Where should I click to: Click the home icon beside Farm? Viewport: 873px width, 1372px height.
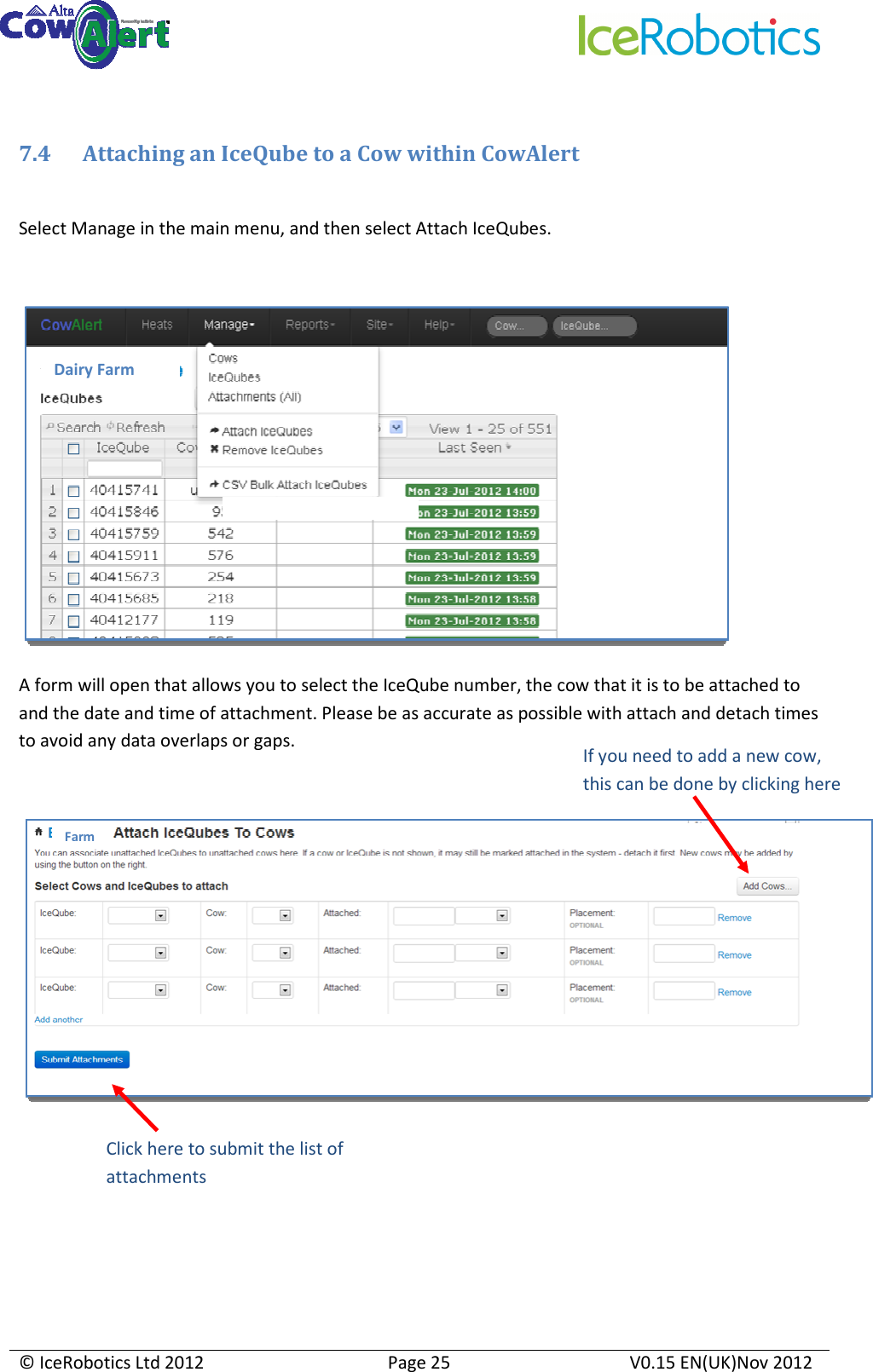pos(38,832)
